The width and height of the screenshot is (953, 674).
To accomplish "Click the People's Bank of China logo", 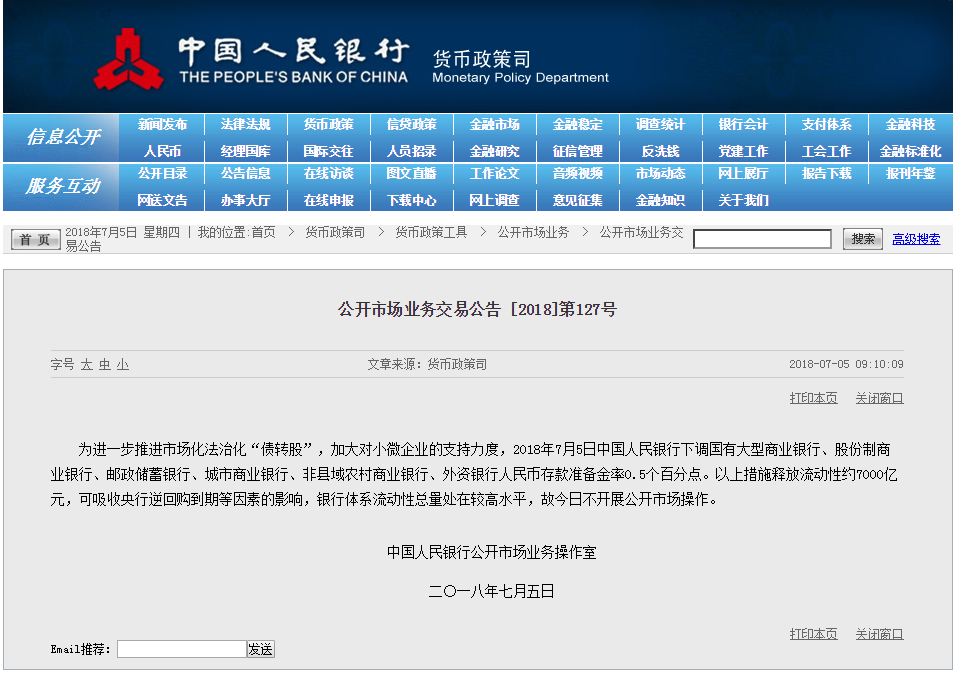I will point(128,59).
